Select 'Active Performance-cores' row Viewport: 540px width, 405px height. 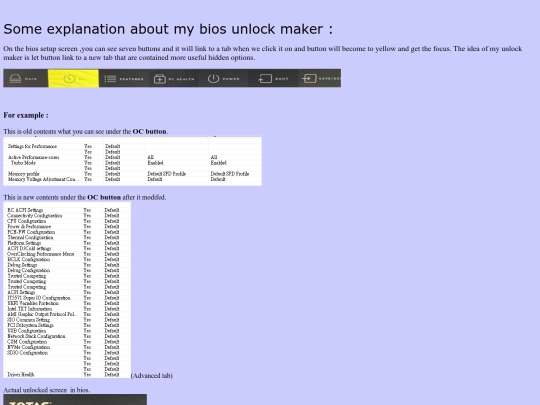tap(132, 157)
